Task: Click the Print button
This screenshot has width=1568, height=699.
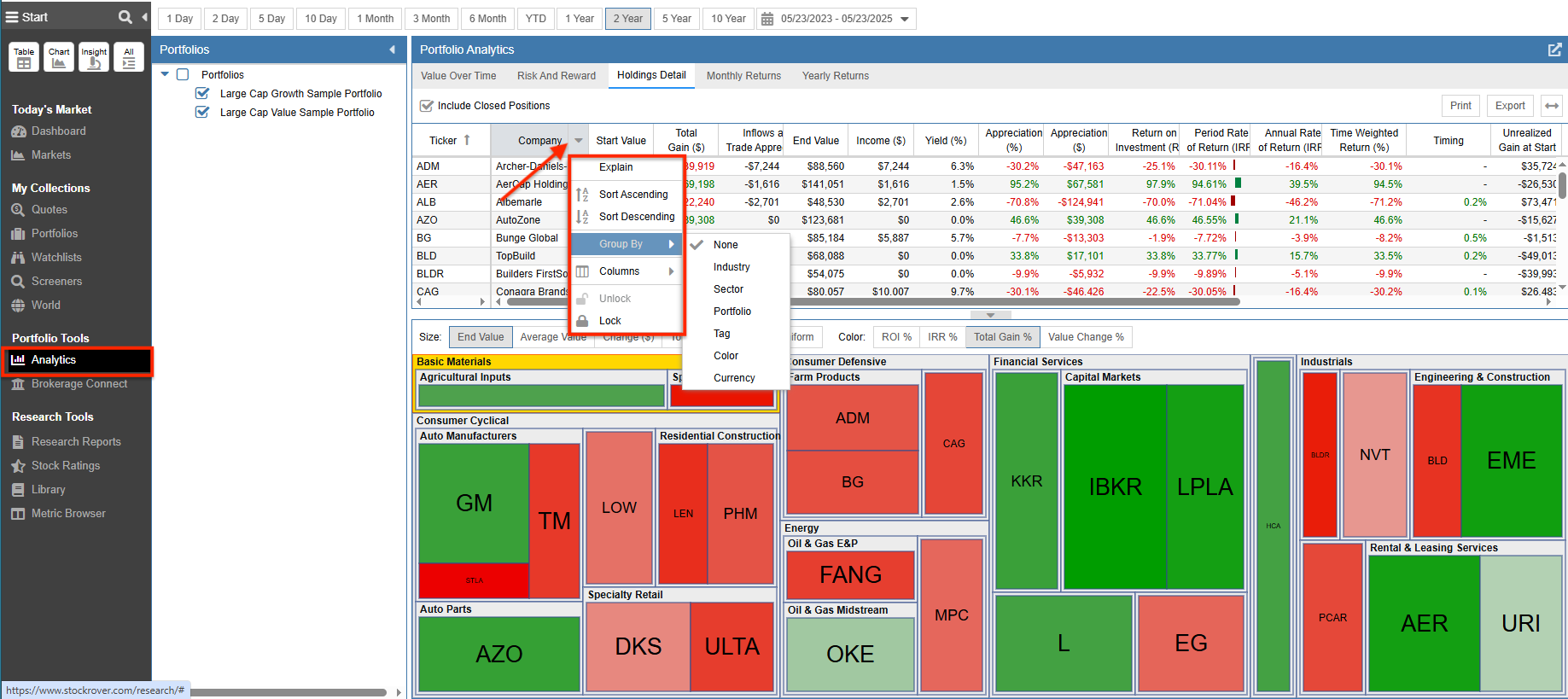Action: (x=1460, y=106)
